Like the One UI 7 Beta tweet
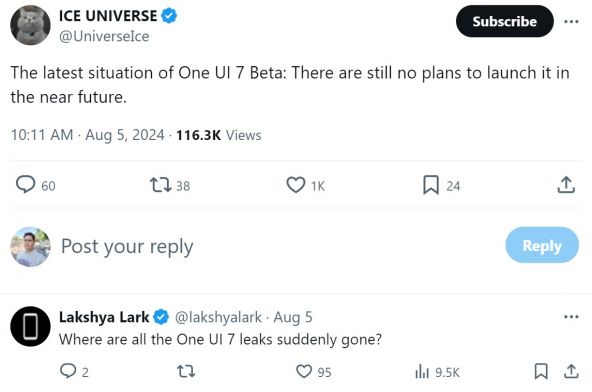The width and height of the screenshot is (592, 392). 296,185
